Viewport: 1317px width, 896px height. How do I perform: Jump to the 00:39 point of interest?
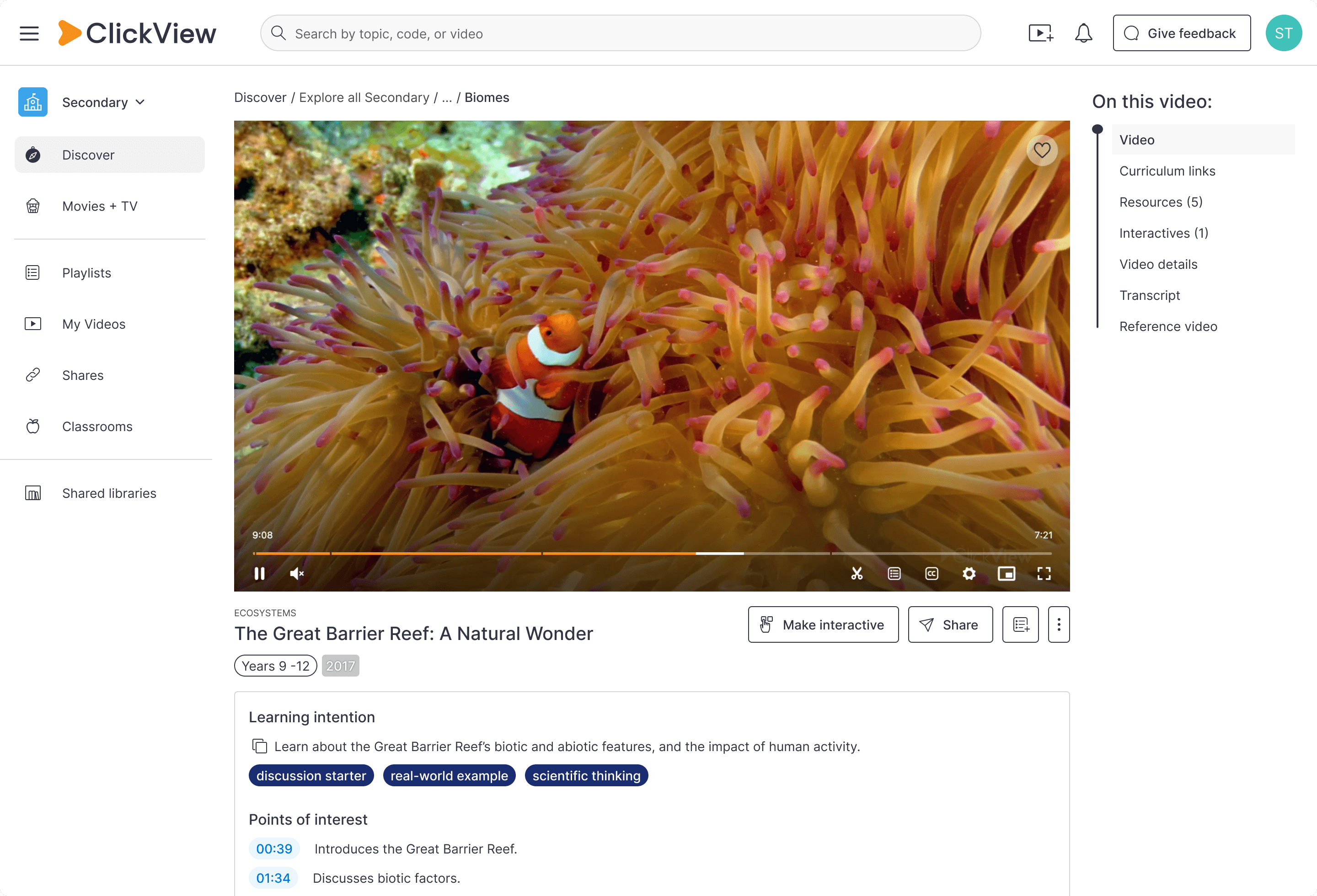click(x=274, y=848)
